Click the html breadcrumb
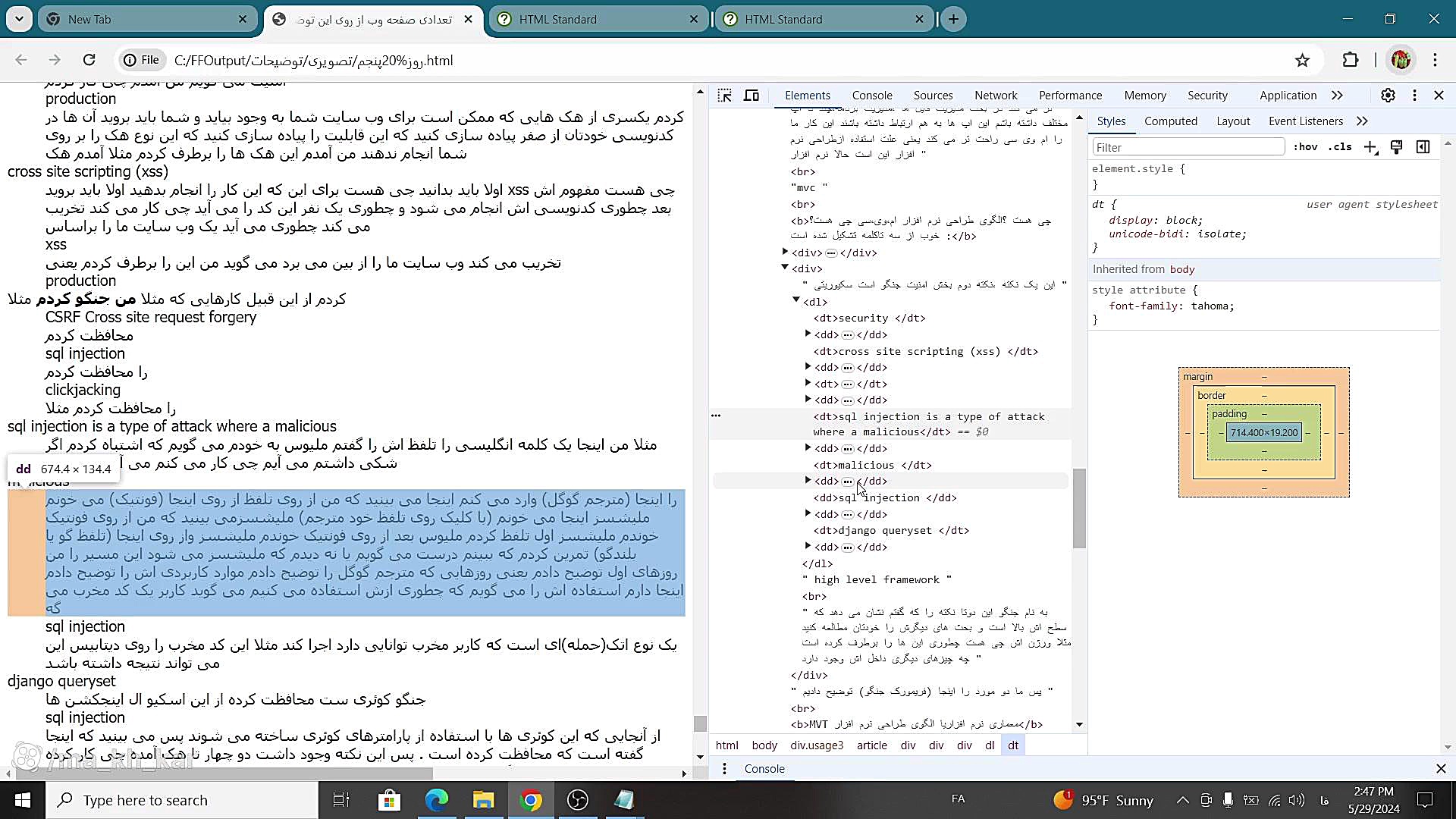The height and width of the screenshot is (819, 1456). click(726, 745)
